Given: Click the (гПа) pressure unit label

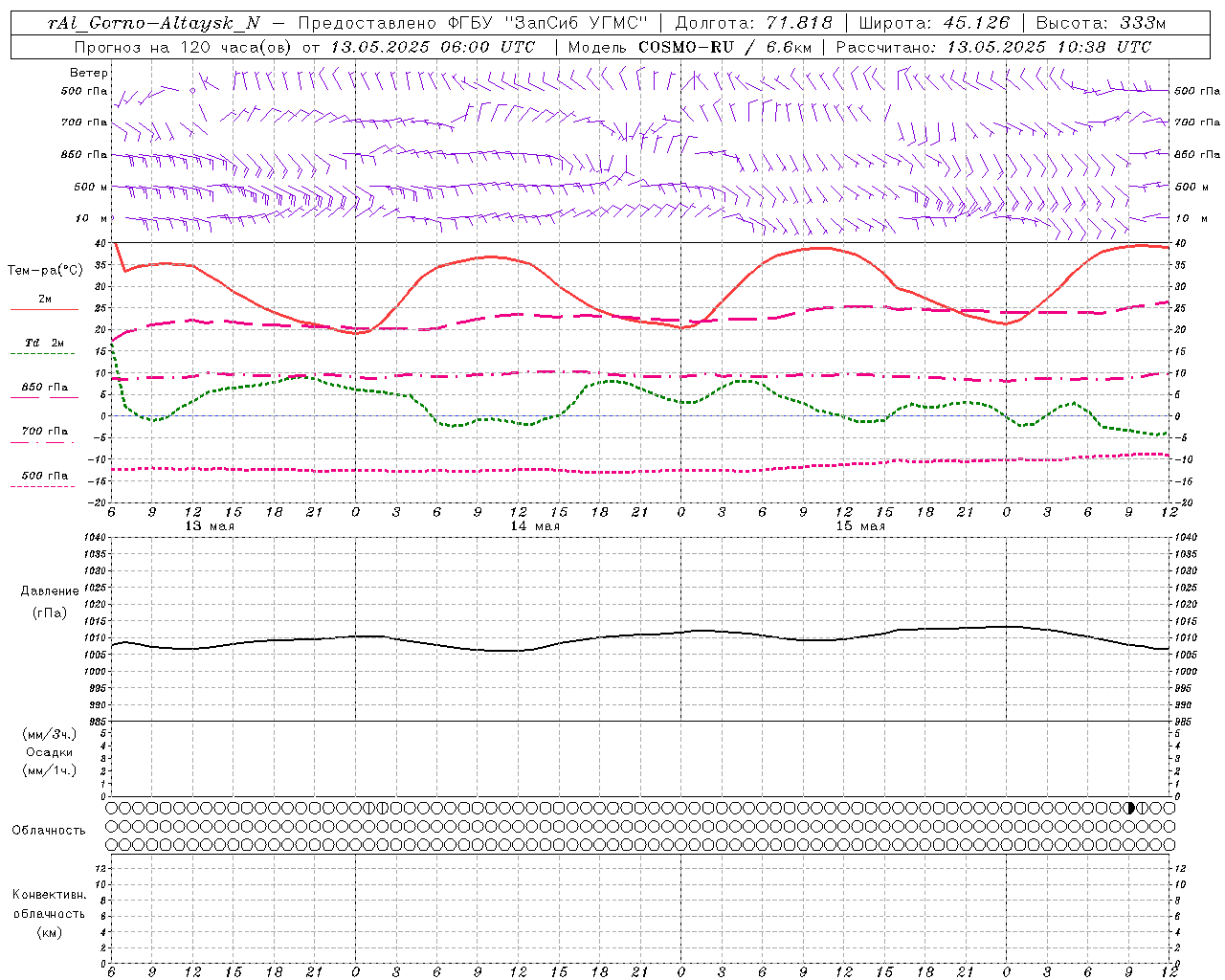Looking at the screenshot, I should [50, 612].
